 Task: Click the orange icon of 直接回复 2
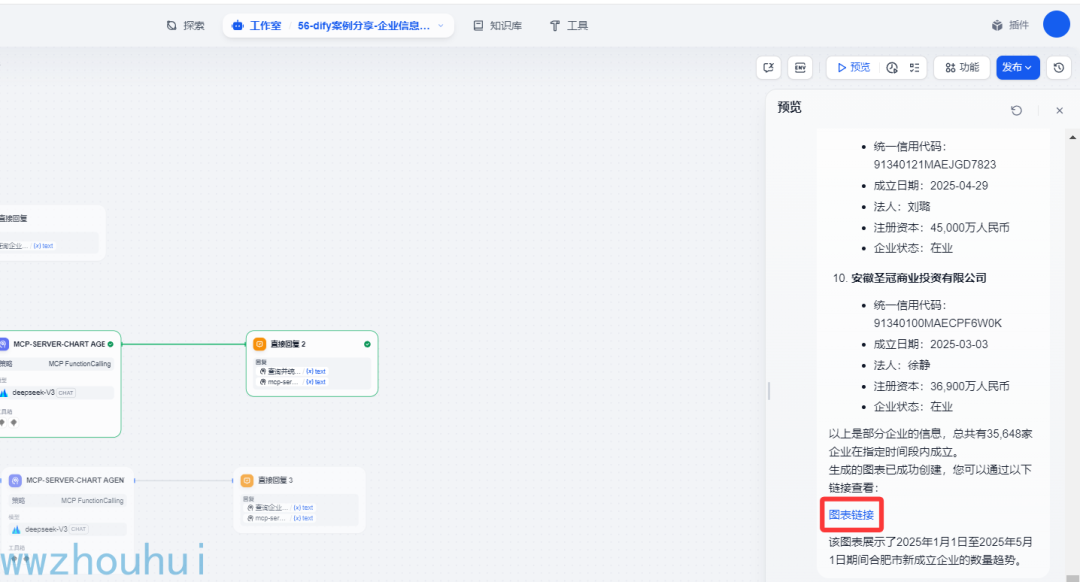[x=260, y=344]
